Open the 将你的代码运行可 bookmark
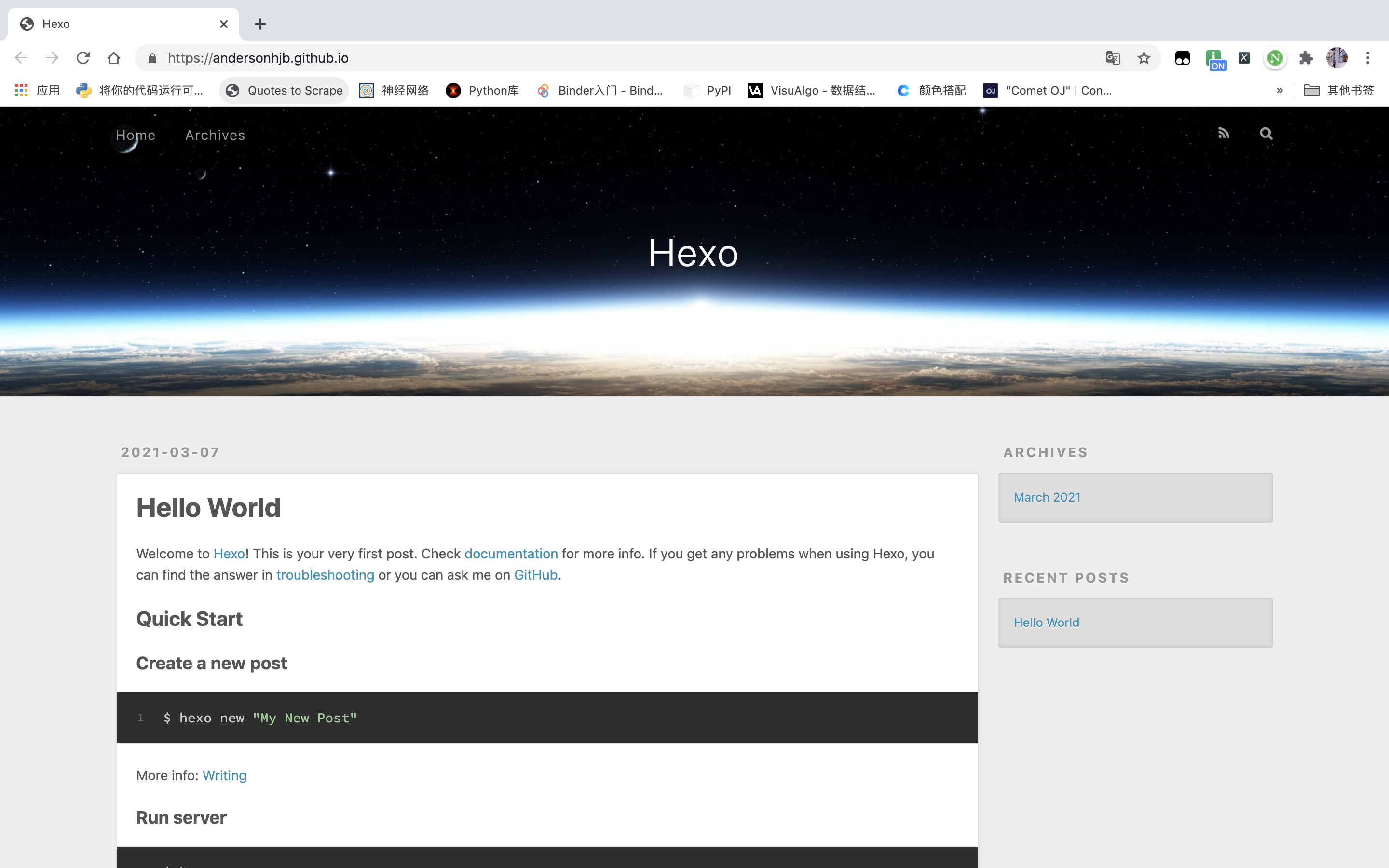 pyautogui.click(x=139, y=90)
